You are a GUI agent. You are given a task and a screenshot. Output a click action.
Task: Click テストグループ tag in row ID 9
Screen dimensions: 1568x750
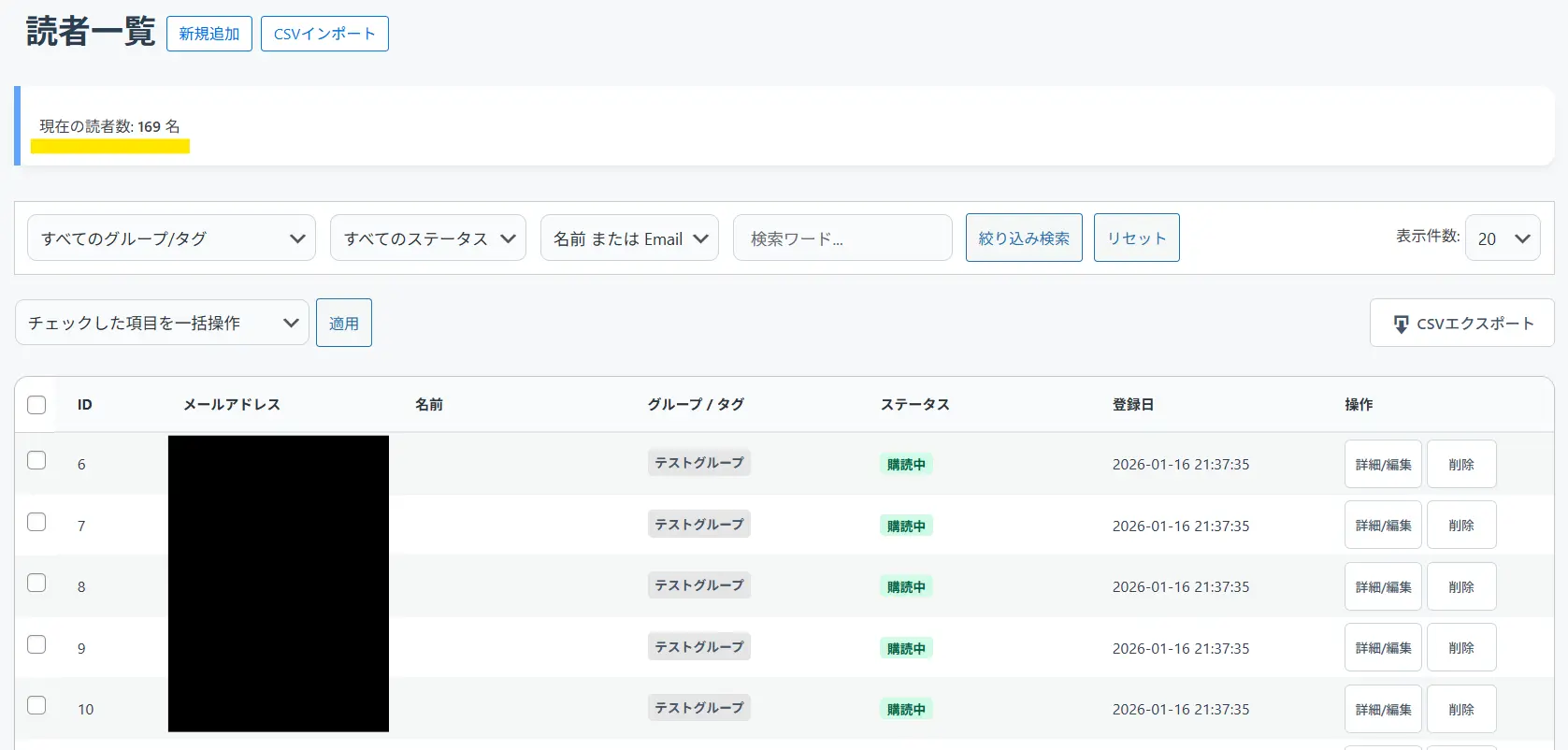pyautogui.click(x=698, y=647)
